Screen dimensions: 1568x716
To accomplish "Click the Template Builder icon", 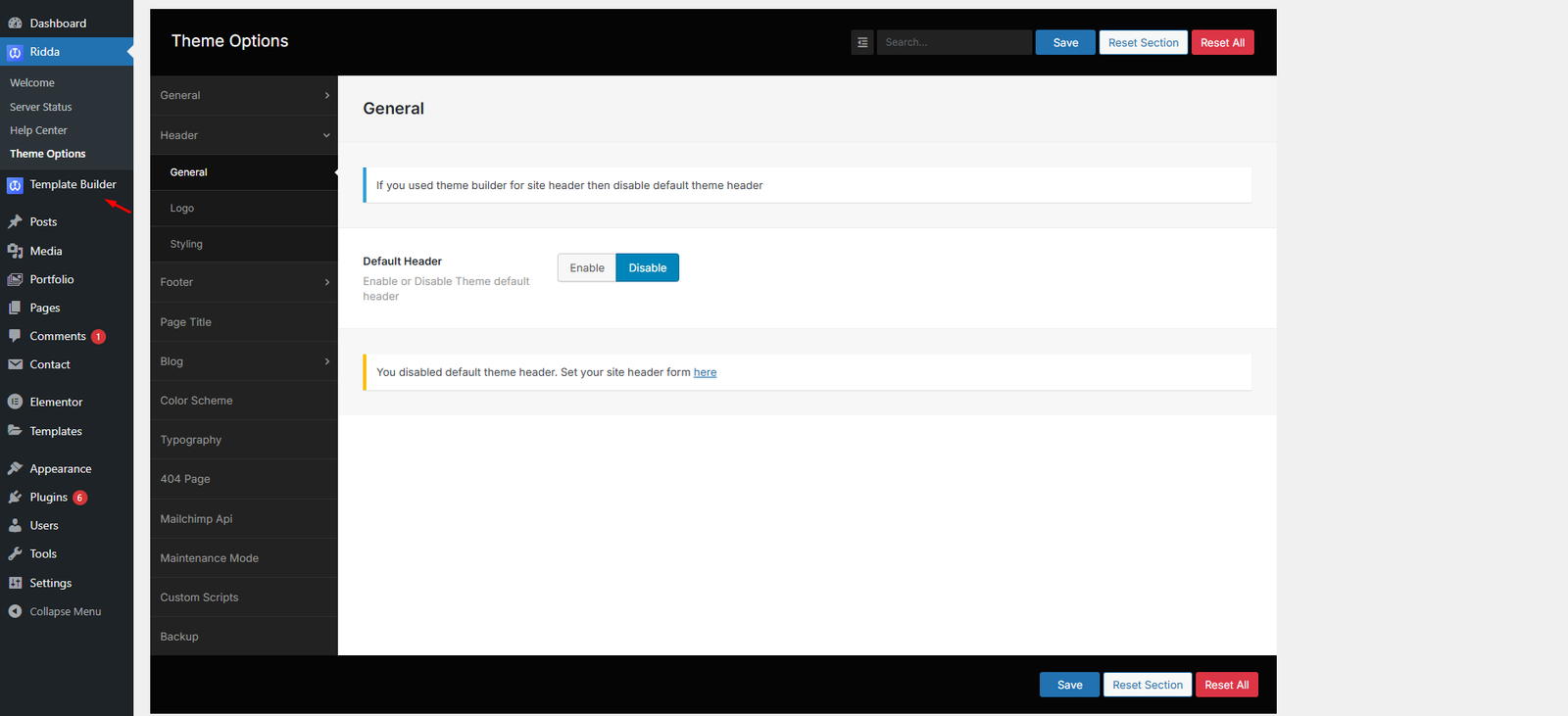I will [x=15, y=185].
